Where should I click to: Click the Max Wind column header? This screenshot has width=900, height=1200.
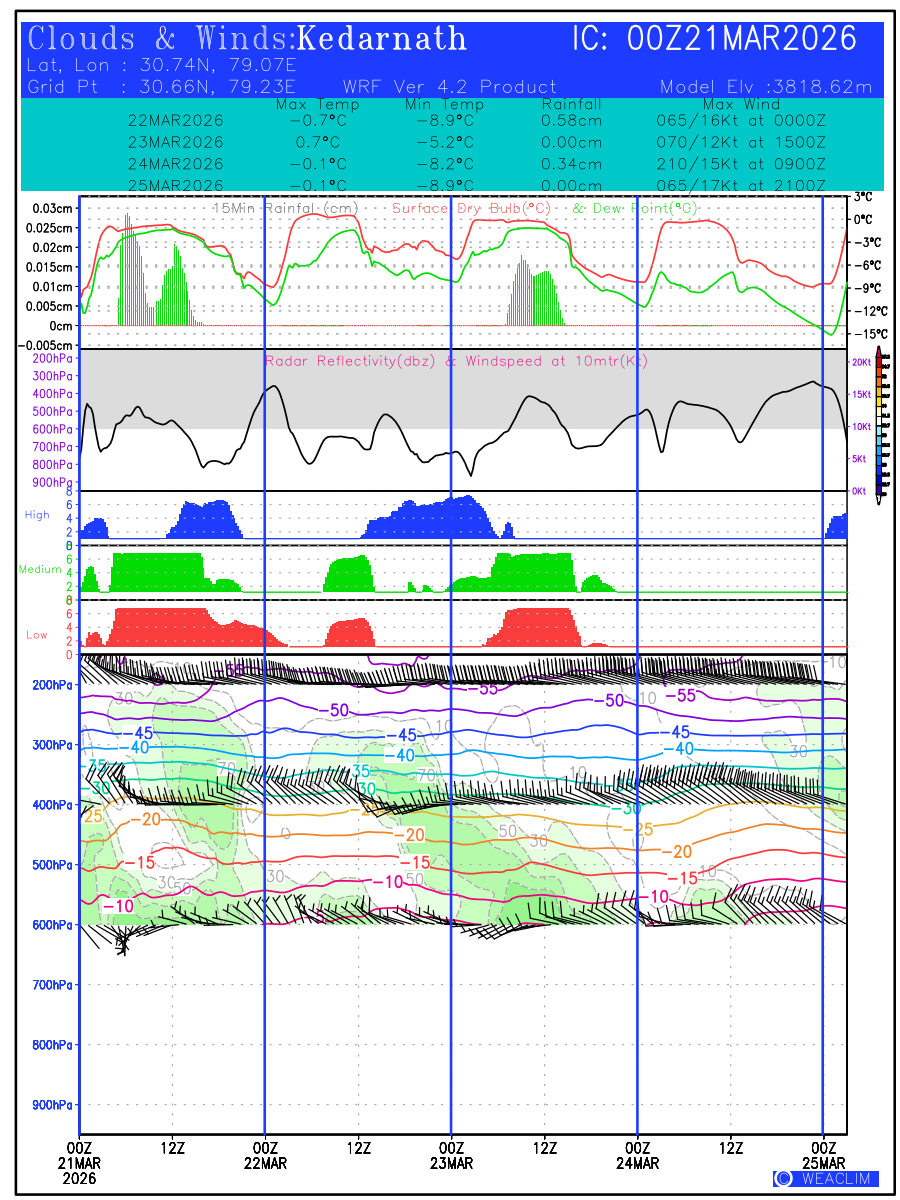[740, 104]
